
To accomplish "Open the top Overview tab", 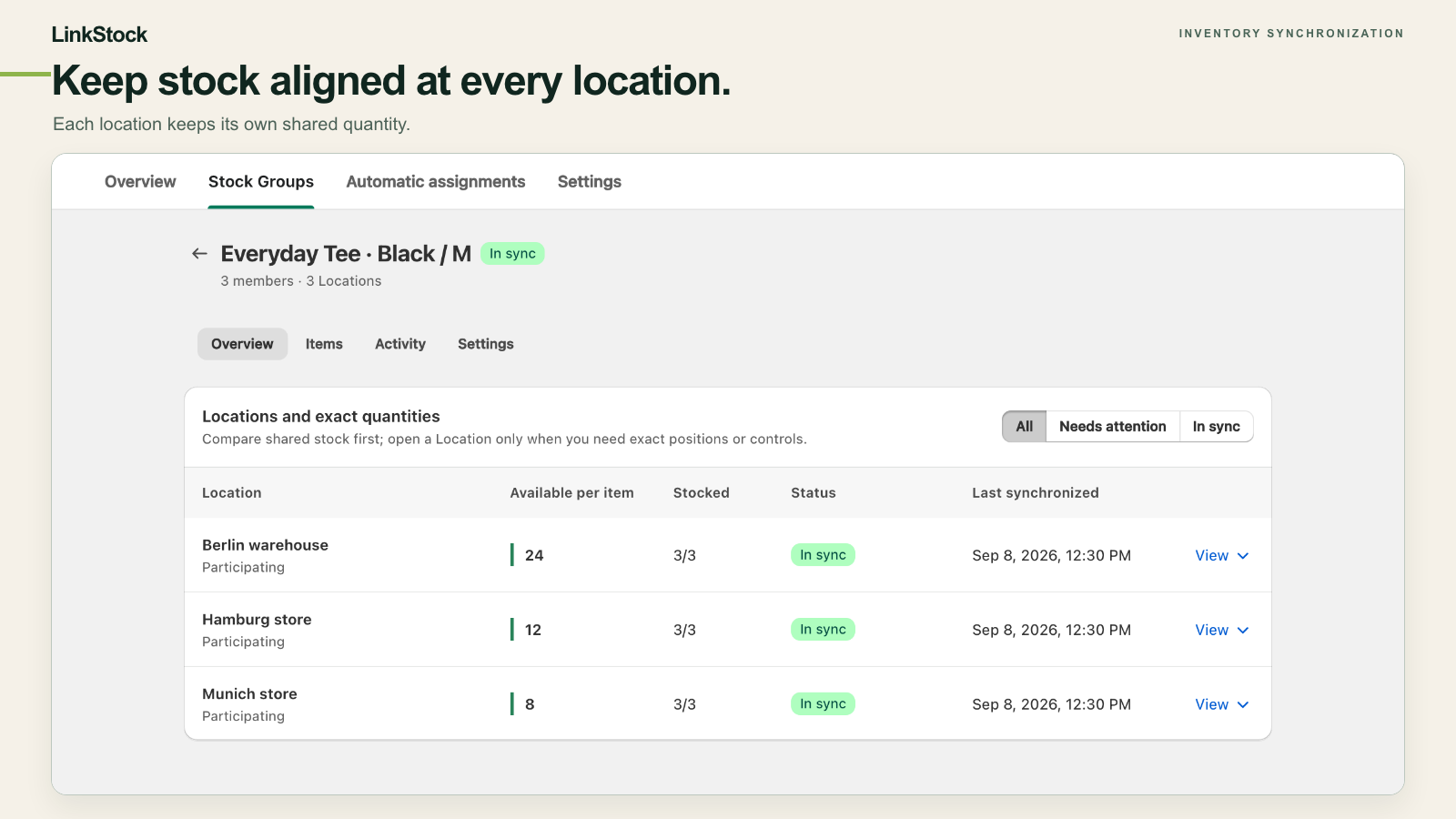I will [x=140, y=182].
